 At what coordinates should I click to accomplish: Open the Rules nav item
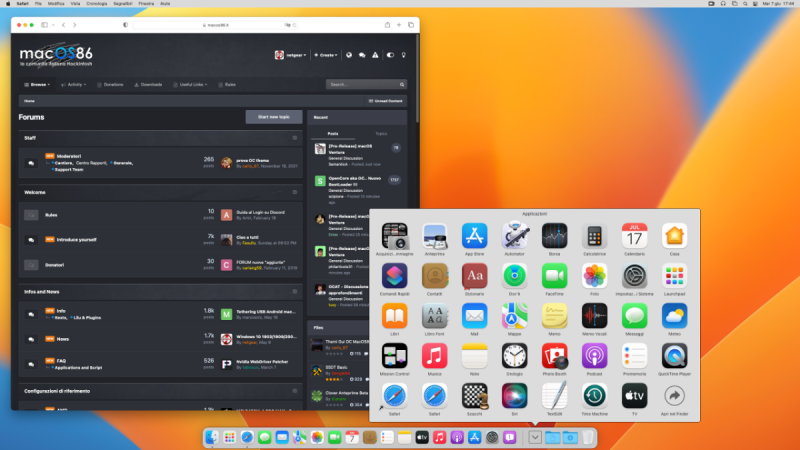click(x=227, y=85)
